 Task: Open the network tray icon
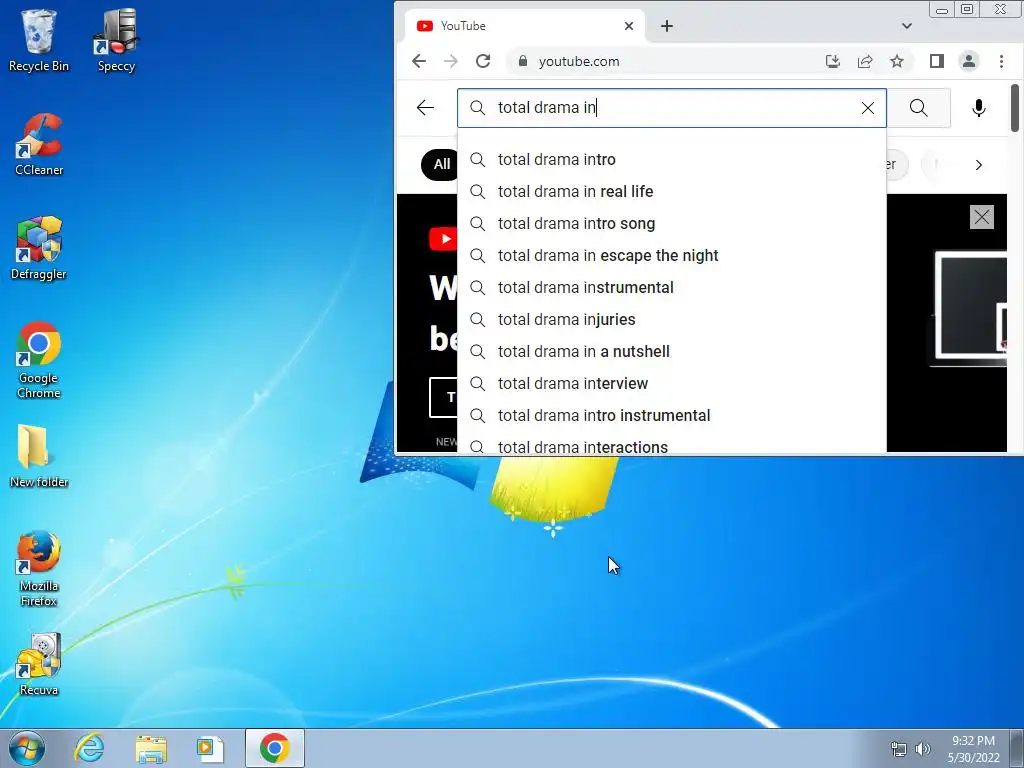pyautogui.click(x=899, y=748)
